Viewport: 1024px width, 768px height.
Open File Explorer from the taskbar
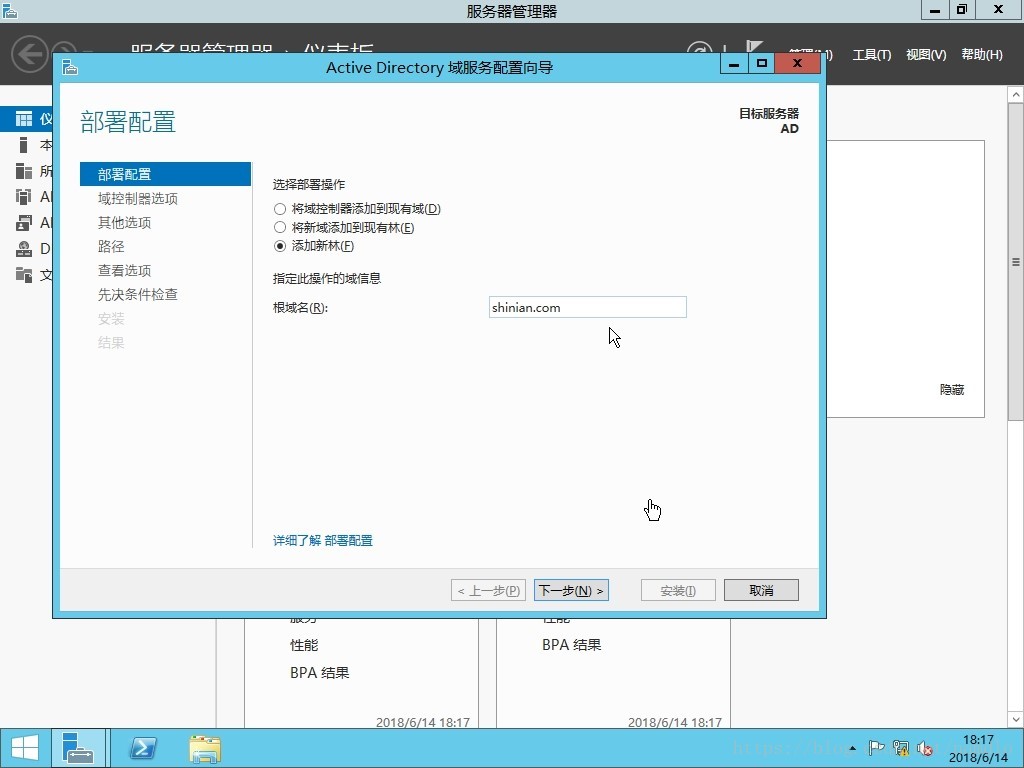click(205, 748)
